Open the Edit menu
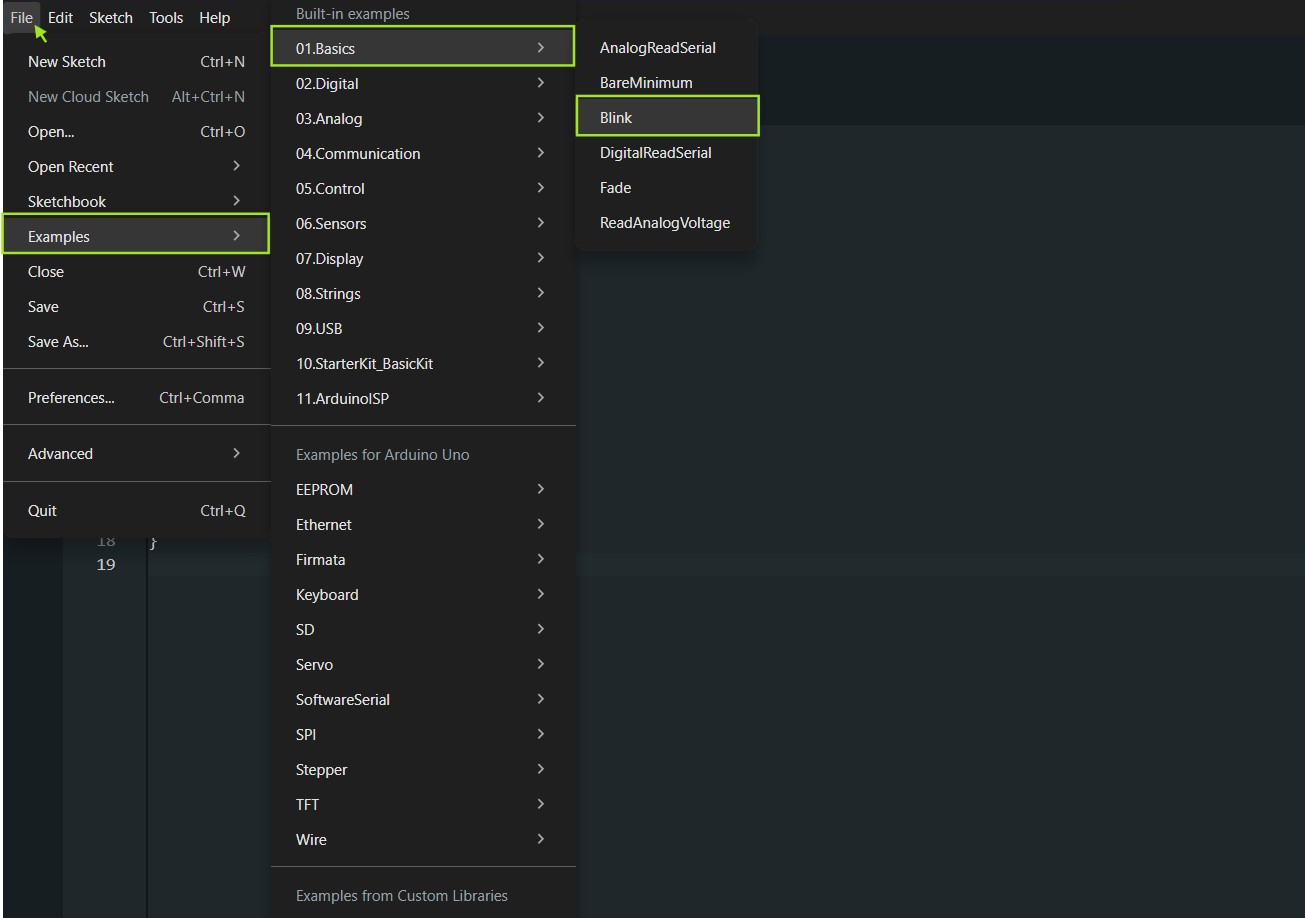The width and height of the screenshot is (1305, 918). tap(60, 18)
